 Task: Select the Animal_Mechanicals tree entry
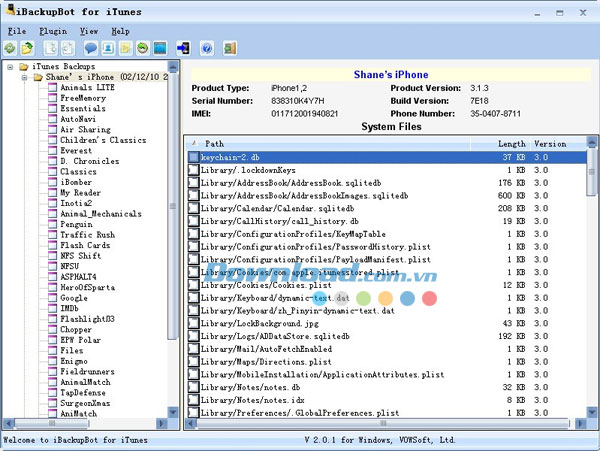(x=101, y=213)
